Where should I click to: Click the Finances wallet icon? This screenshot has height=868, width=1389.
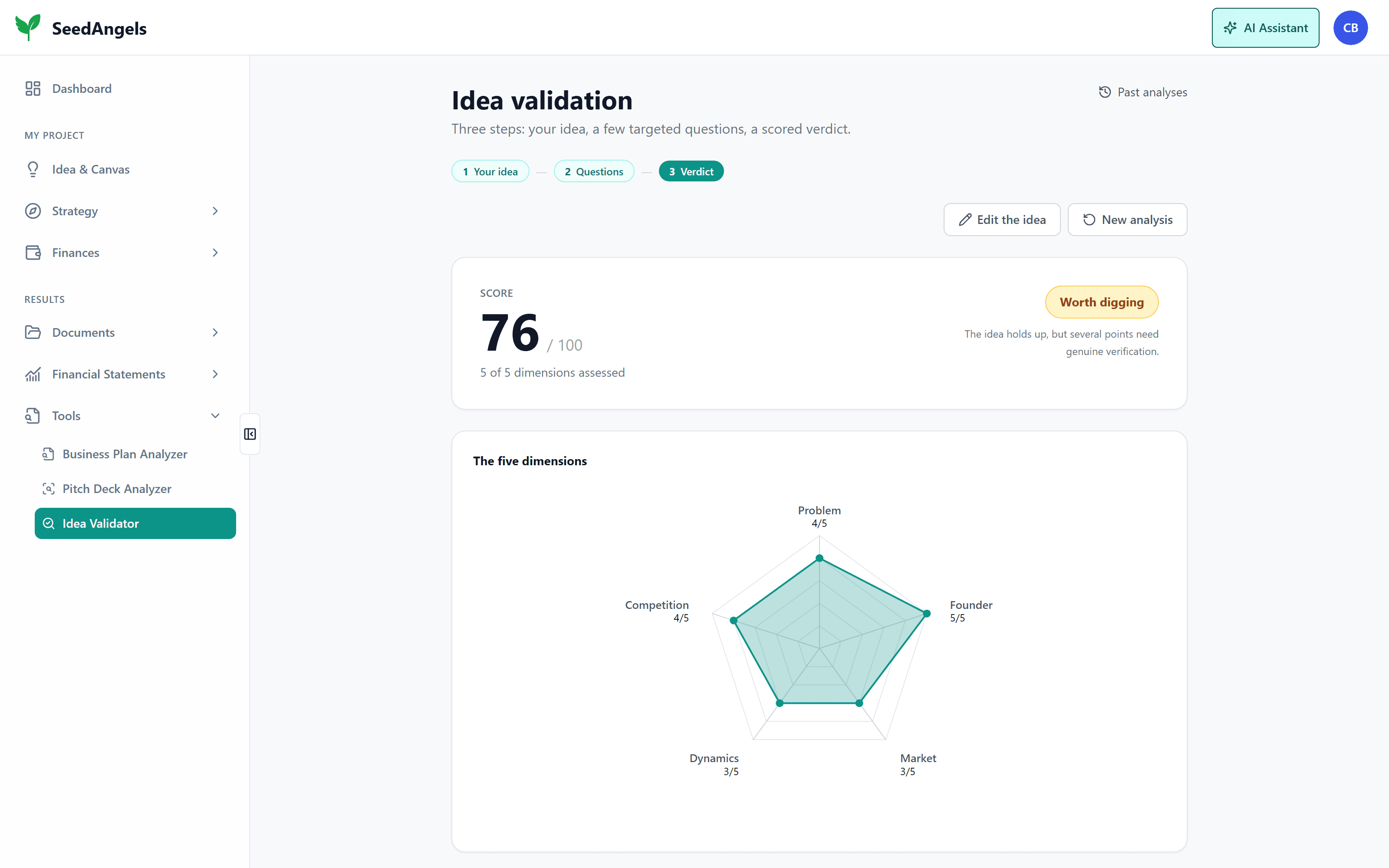(33, 253)
